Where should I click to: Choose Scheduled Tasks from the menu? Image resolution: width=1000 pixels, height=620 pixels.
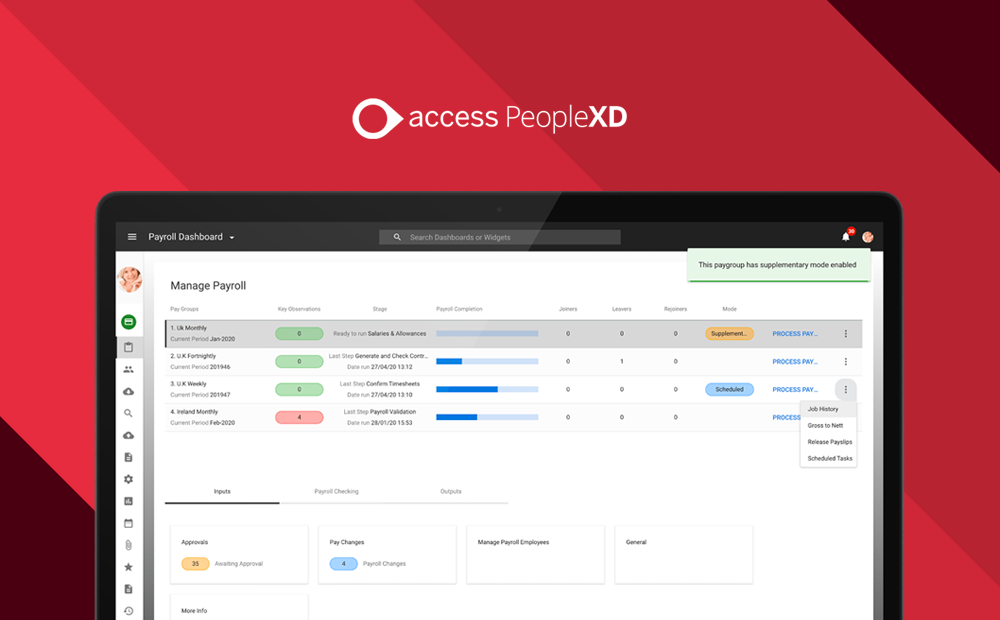828,459
